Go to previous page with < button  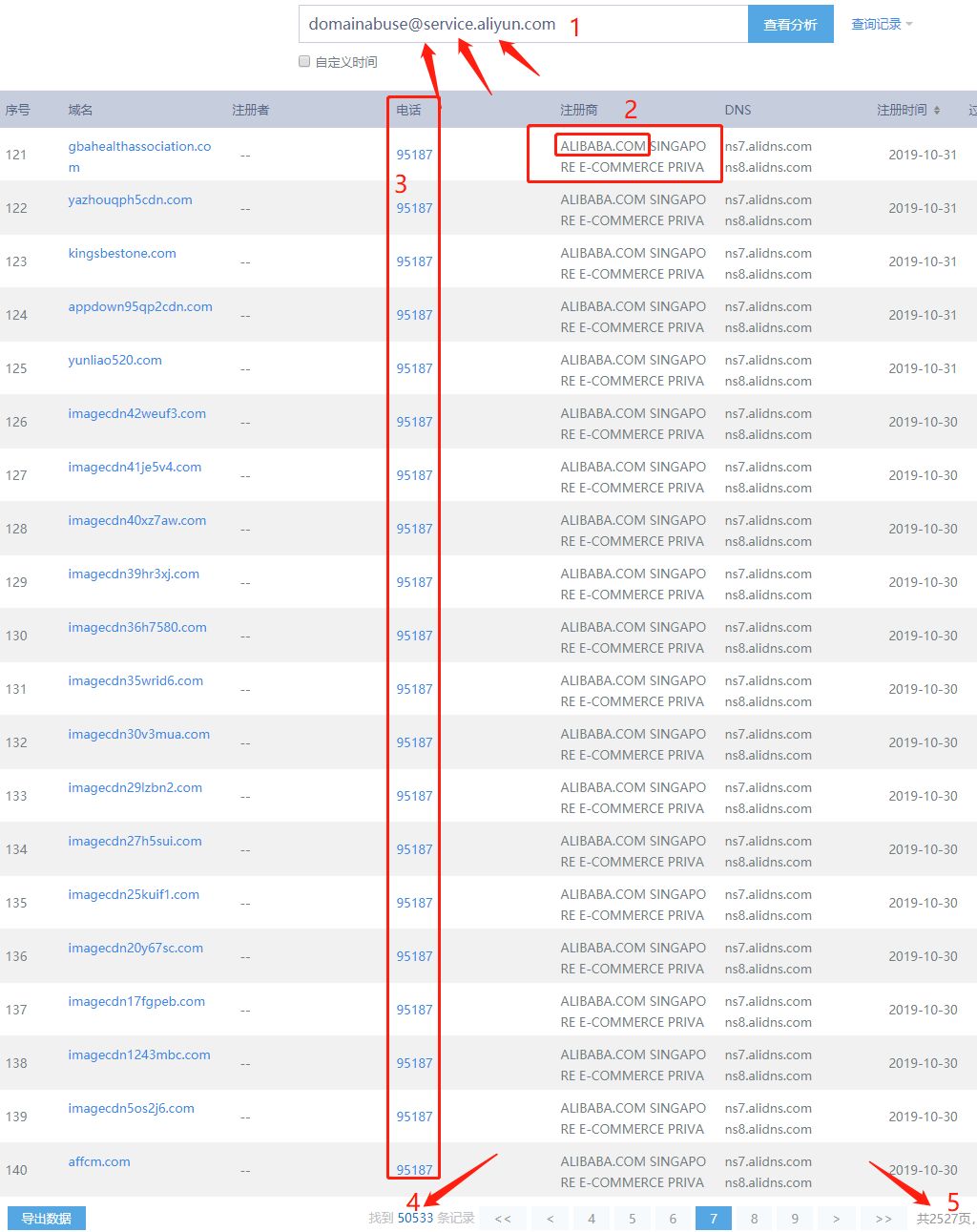[x=551, y=1219]
